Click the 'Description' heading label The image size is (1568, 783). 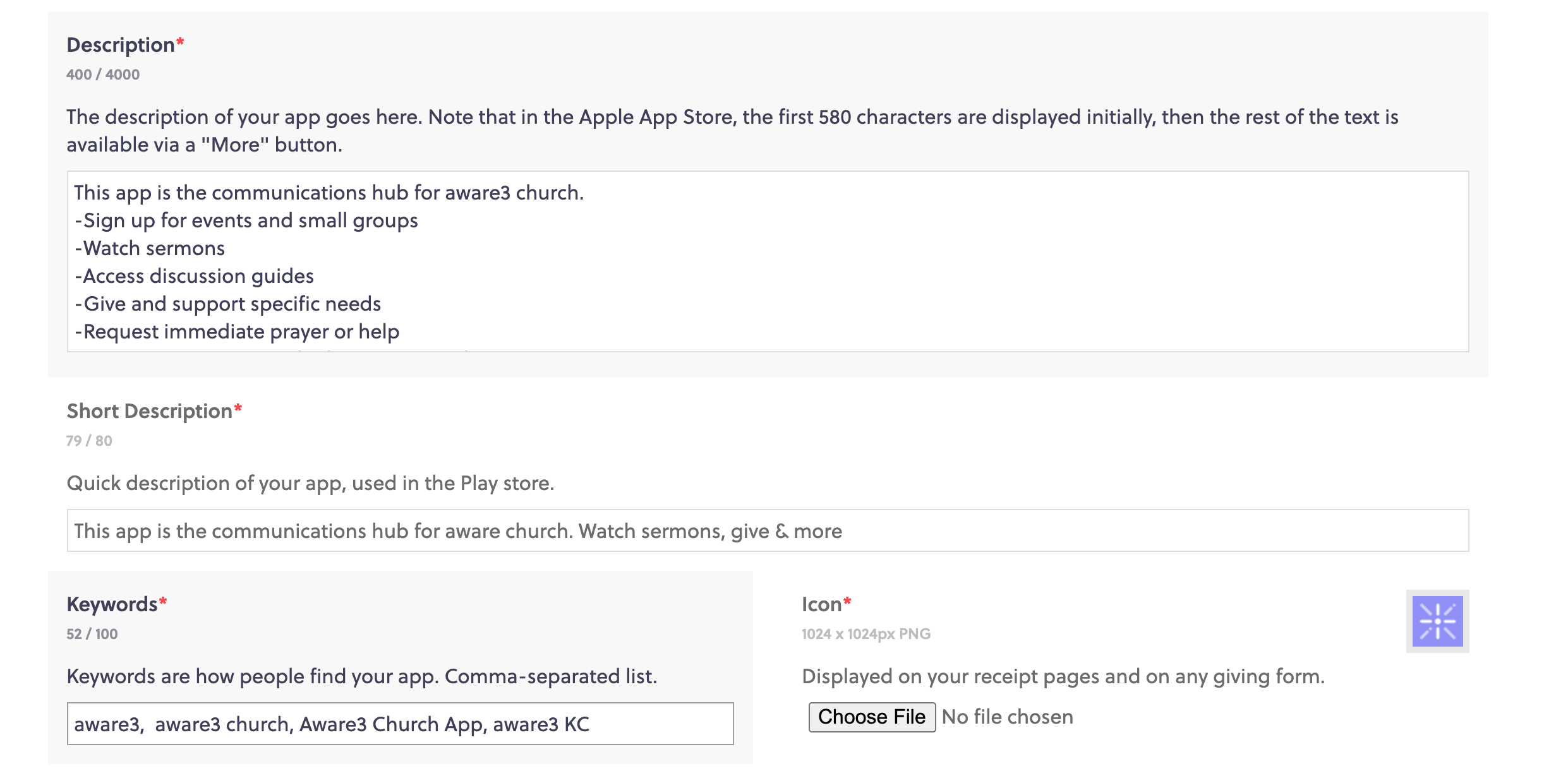tap(121, 45)
